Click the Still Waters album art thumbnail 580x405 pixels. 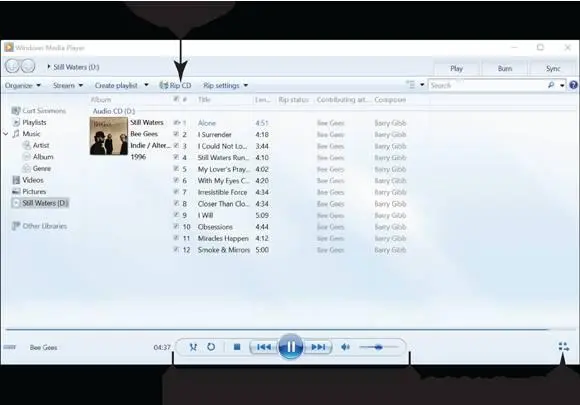click(x=109, y=136)
